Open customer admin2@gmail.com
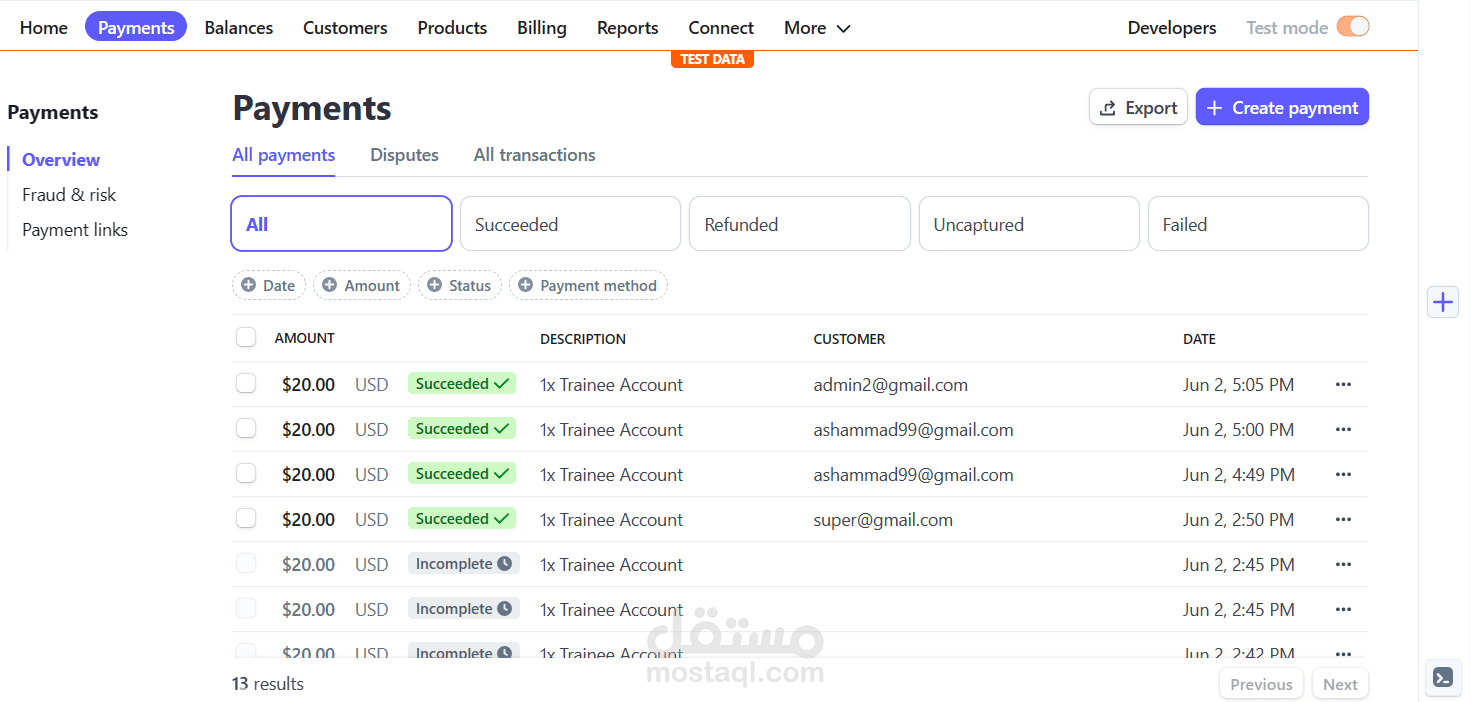Screen dimensions: 1471x702 pyautogui.click(x=890, y=385)
